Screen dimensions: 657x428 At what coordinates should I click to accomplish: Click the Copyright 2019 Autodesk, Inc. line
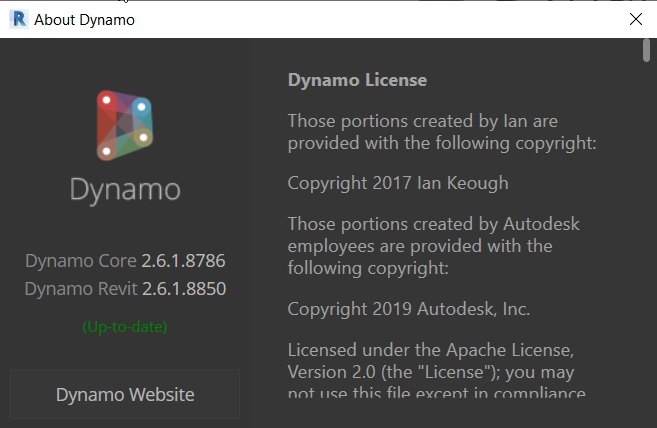point(409,309)
